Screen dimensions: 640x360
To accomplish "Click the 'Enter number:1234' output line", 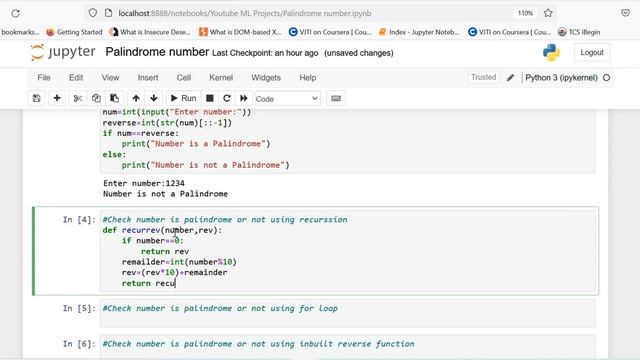I will click(144, 183).
